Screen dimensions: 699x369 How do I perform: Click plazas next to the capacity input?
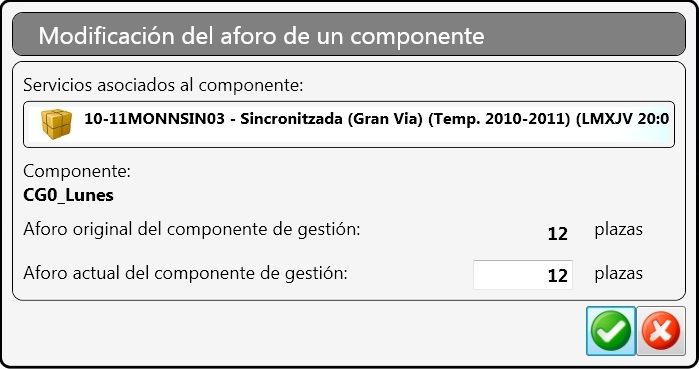[619, 274]
